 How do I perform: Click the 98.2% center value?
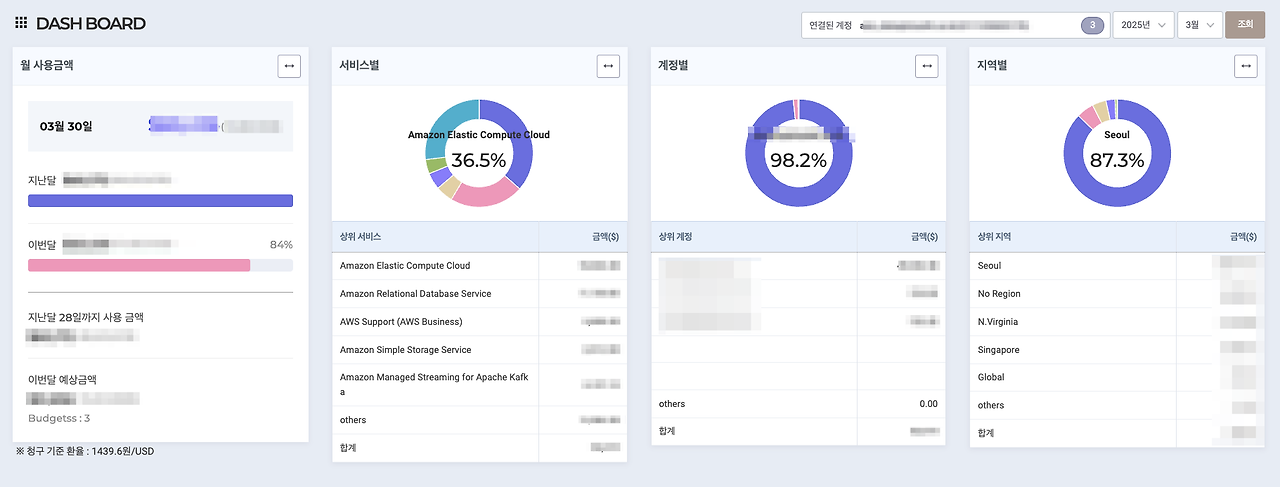pos(798,160)
